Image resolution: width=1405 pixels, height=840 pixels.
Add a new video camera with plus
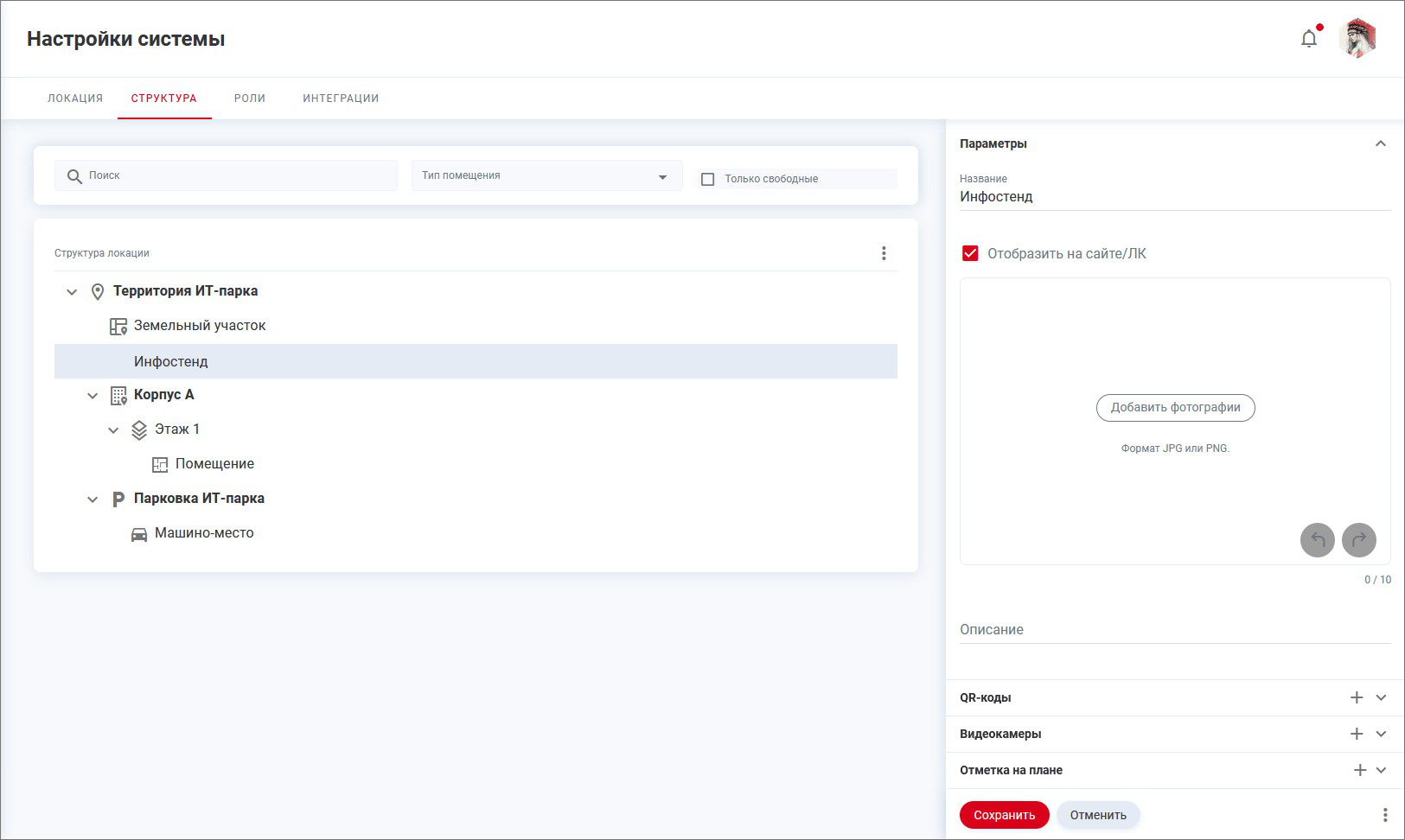coord(1357,734)
